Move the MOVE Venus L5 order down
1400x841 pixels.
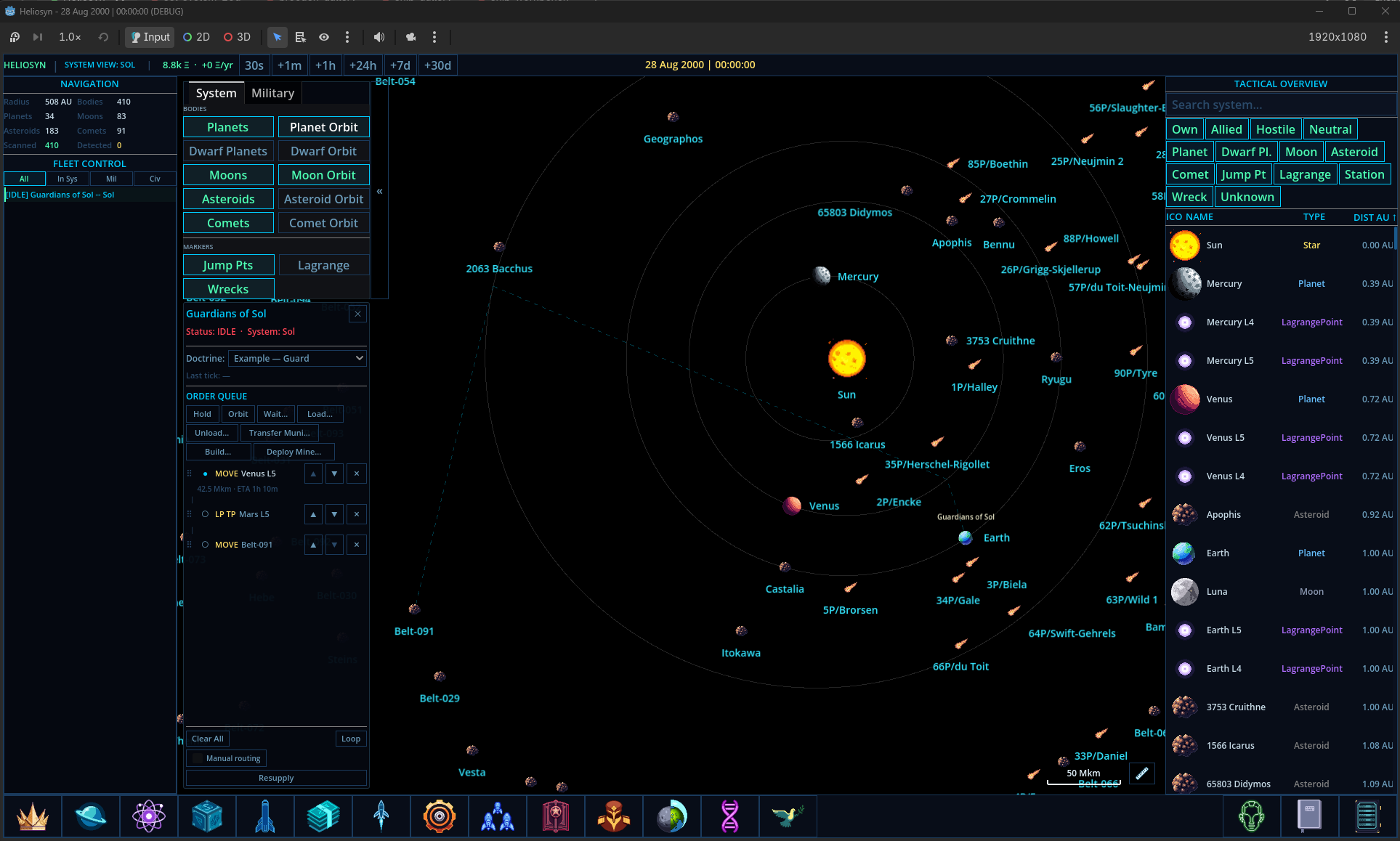(x=334, y=474)
